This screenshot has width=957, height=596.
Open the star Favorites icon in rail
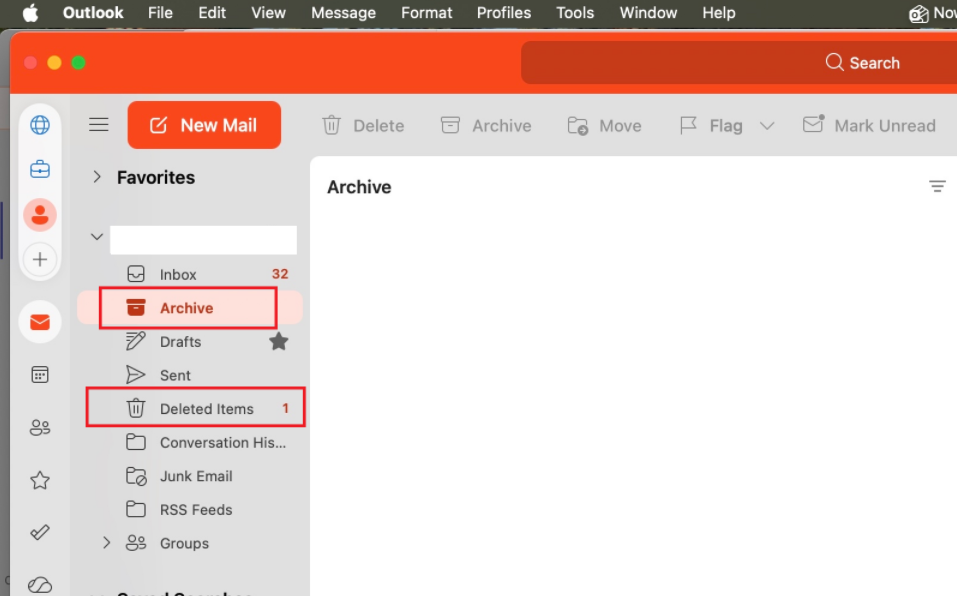40,480
